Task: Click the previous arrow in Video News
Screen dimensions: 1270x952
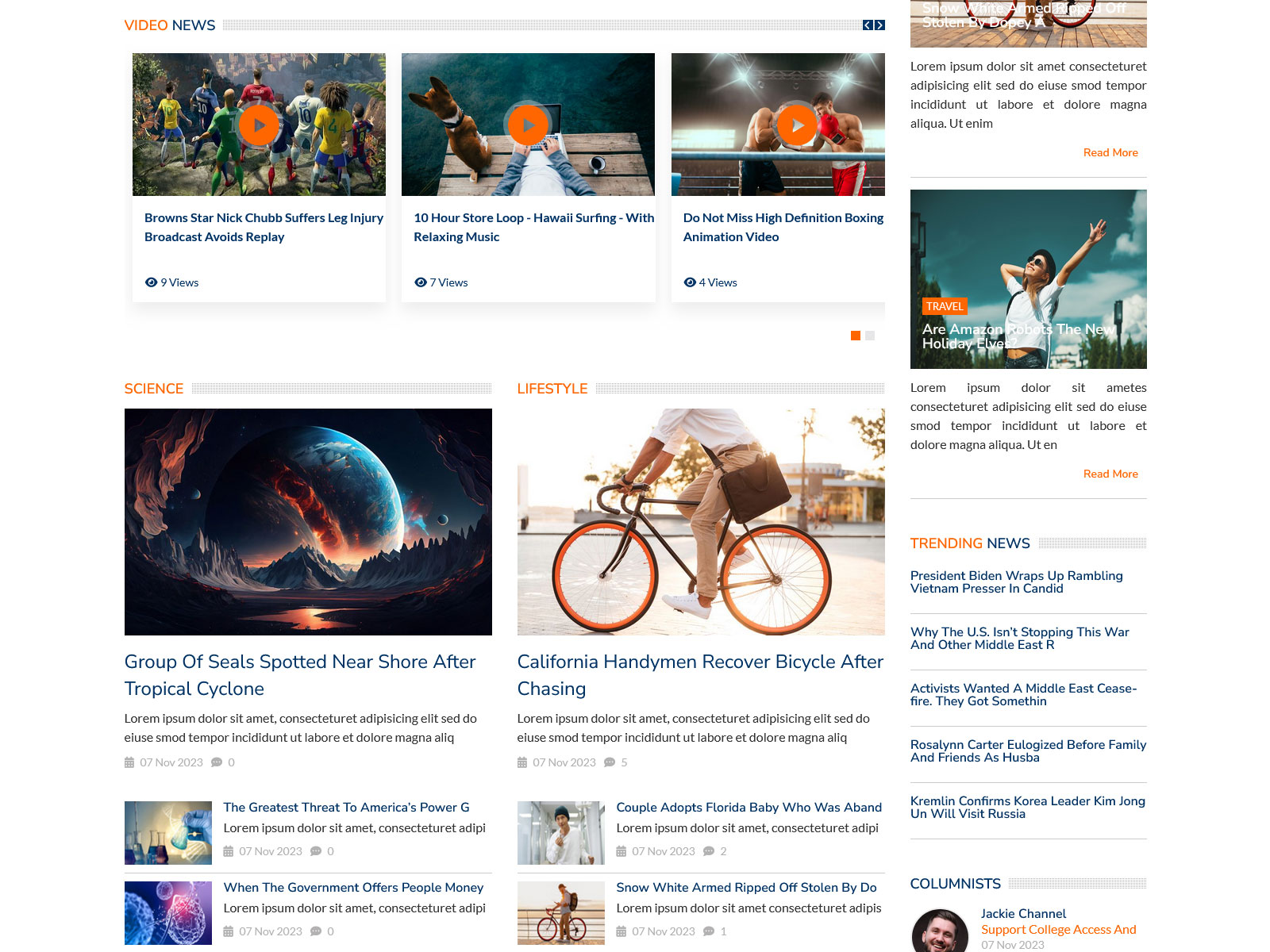Action: tap(868, 25)
